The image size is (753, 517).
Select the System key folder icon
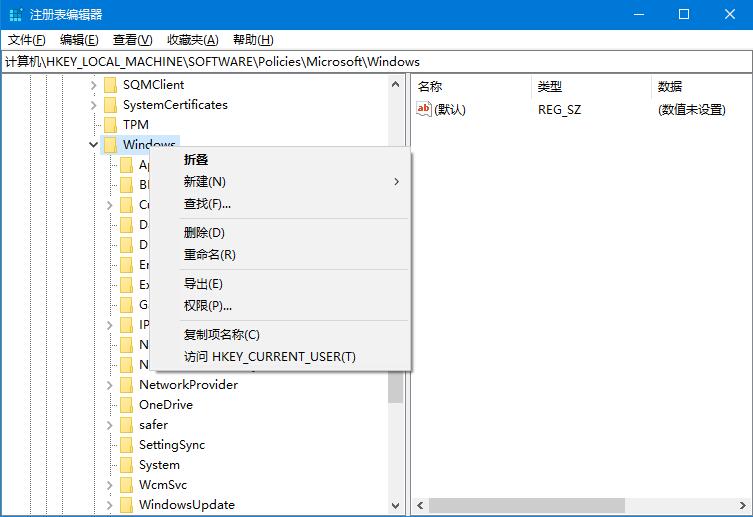[126, 465]
